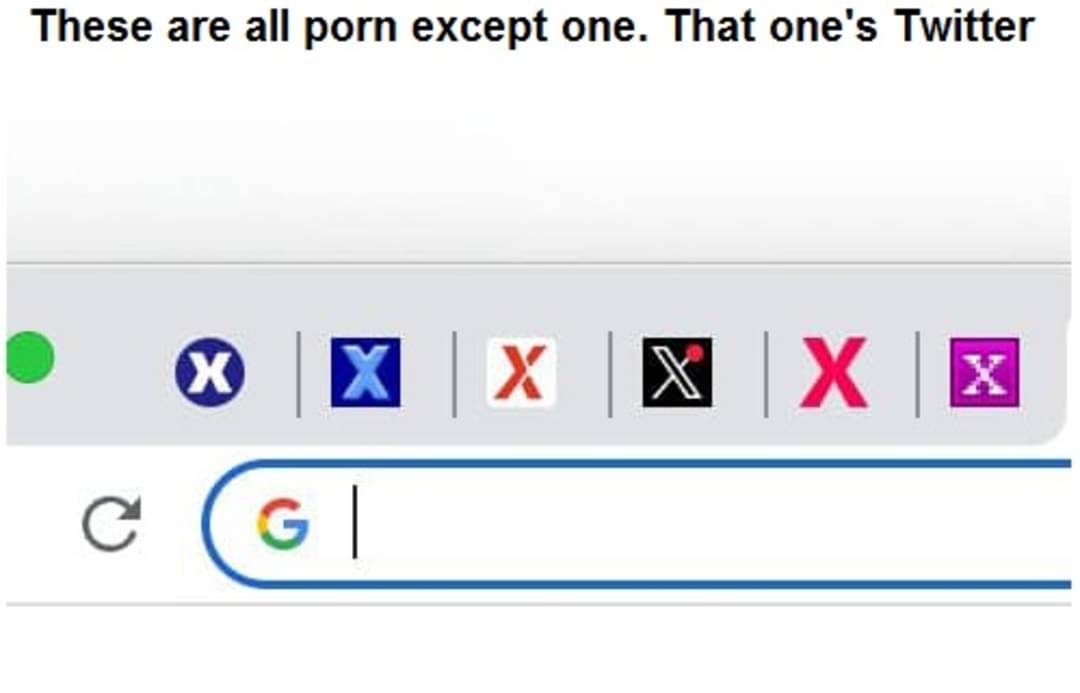Open the tab with blue square X icon
Image resolution: width=1080 pixels, height=693 pixels.
366,372
